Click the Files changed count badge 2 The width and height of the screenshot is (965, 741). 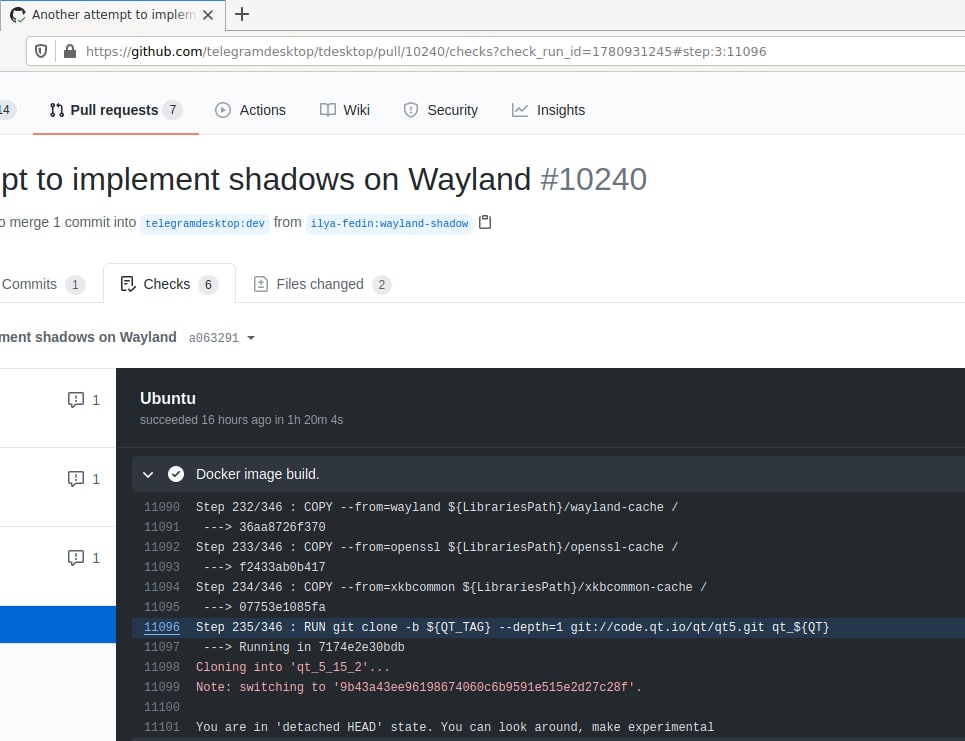click(382, 285)
